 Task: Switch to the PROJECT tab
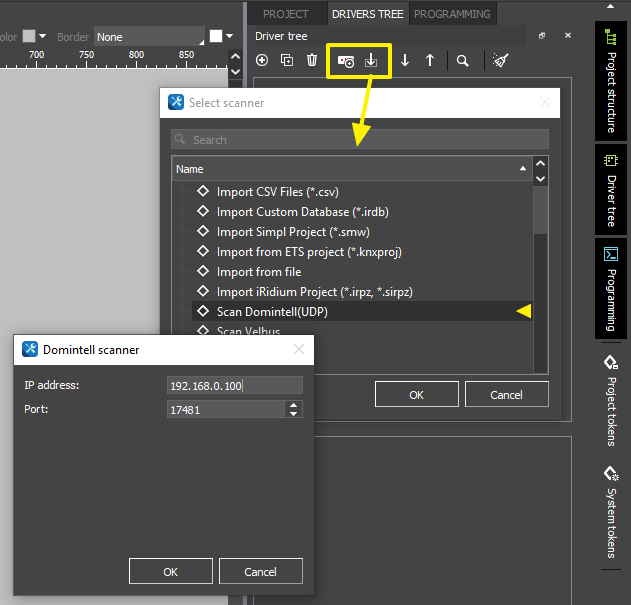click(x=286, y=14)
